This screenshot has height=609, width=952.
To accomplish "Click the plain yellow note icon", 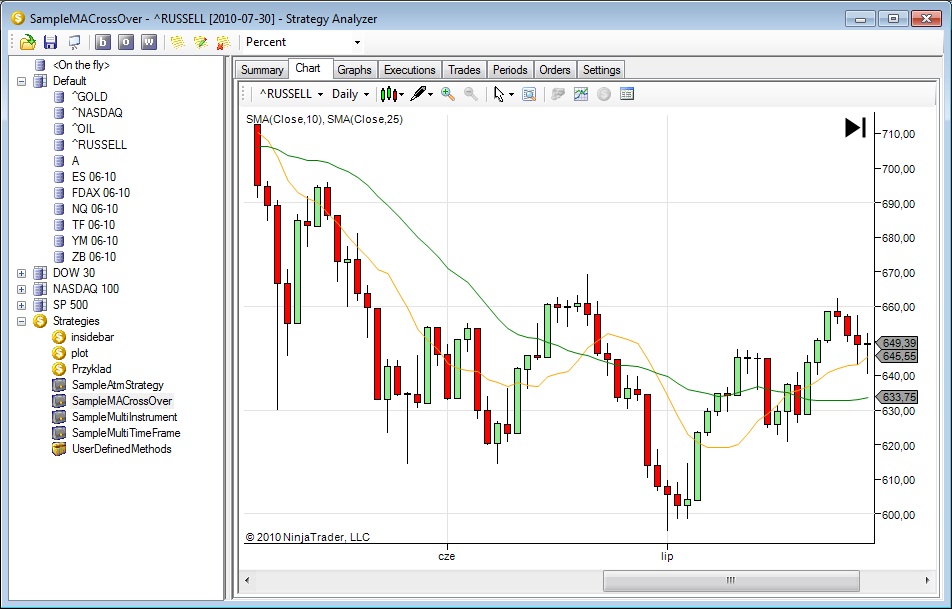I will tap(177, 42).
